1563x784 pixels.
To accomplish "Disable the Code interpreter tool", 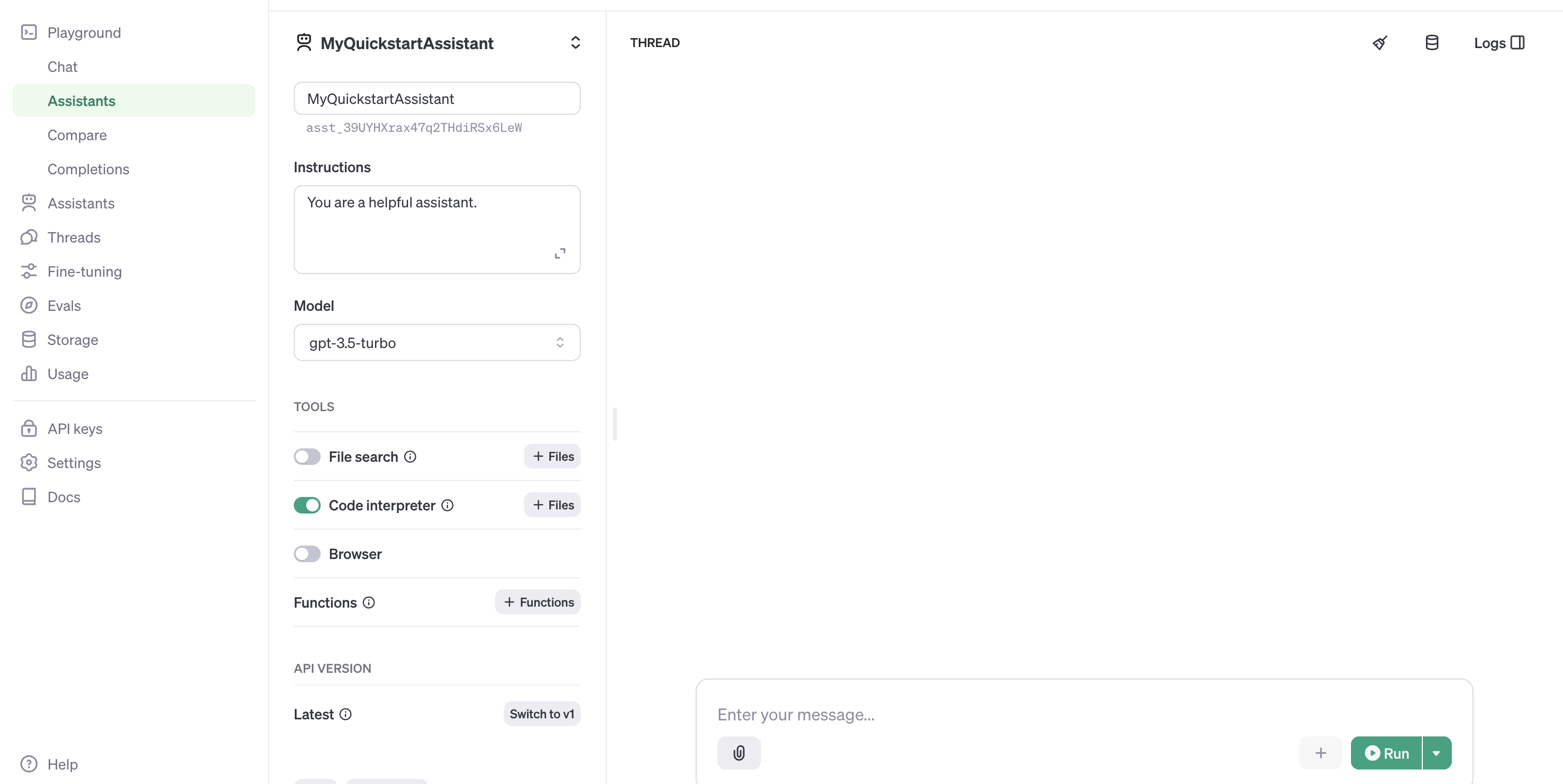I will [307, 505].
